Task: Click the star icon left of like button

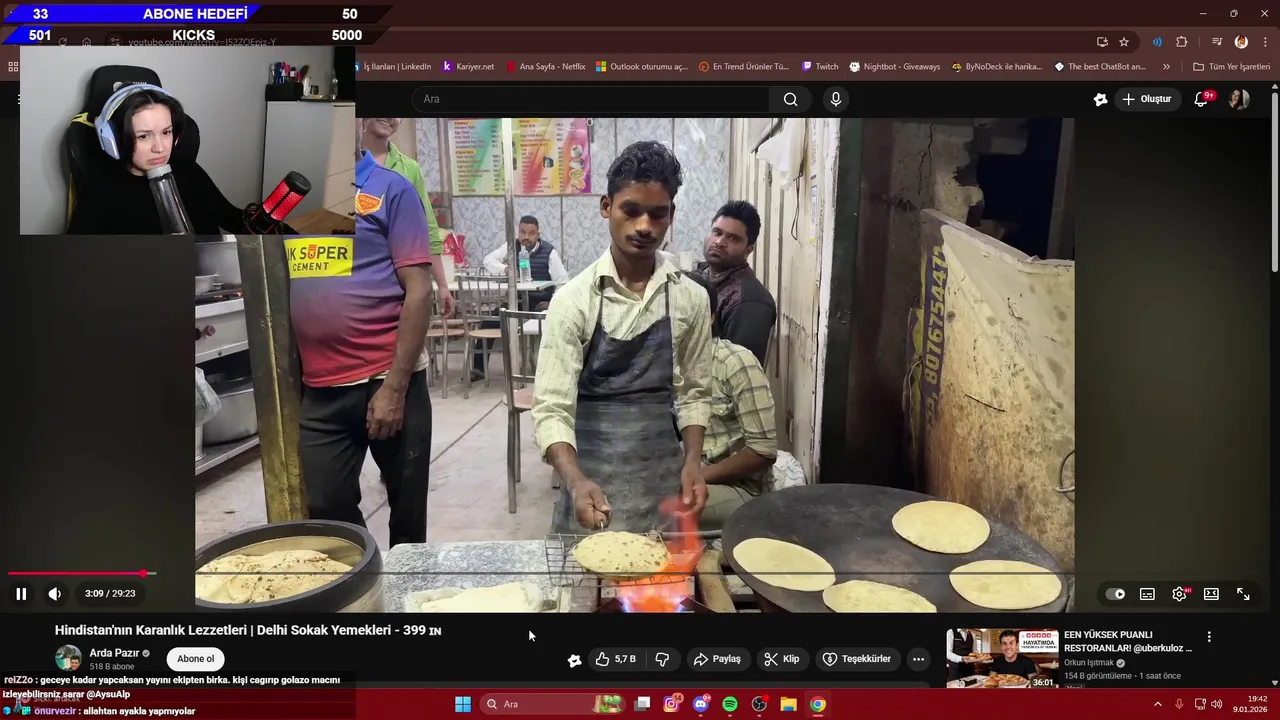Action: (574, 660)
